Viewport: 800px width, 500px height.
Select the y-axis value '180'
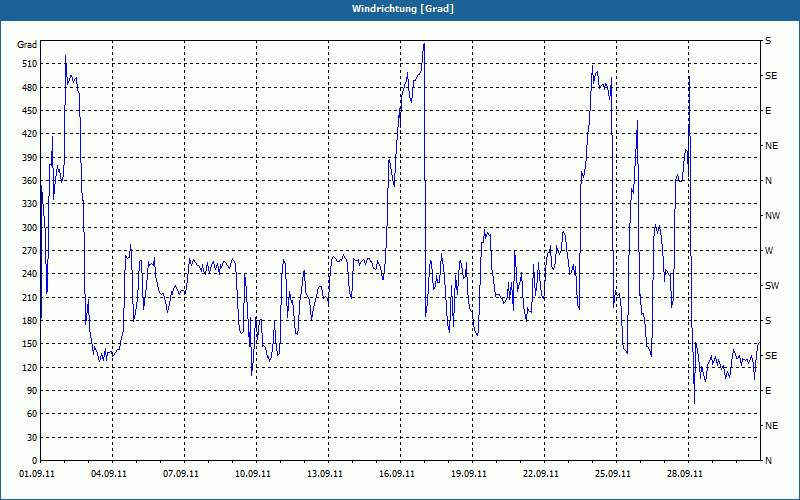click(30, 321)
